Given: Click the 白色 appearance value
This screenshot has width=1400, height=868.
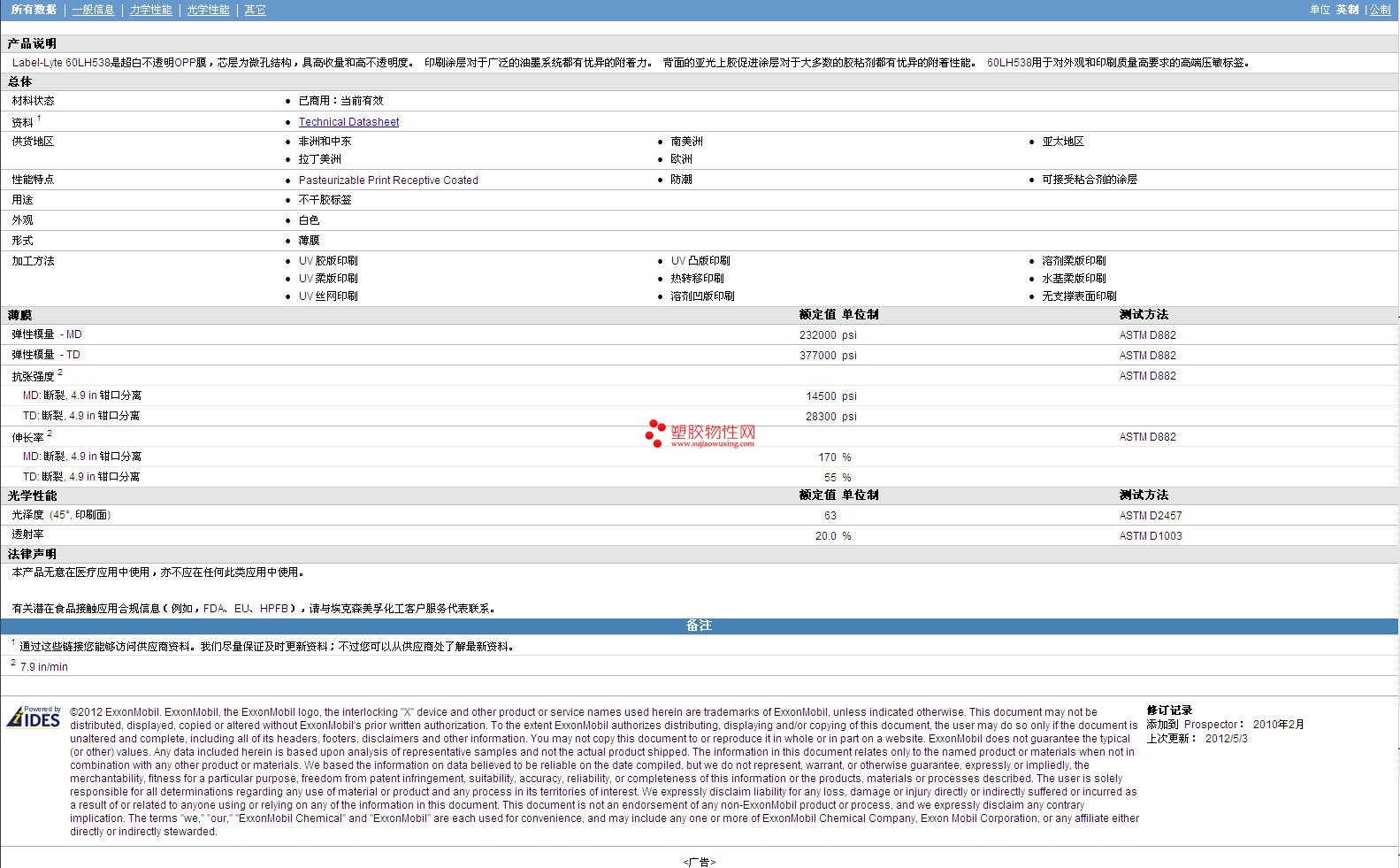Looking at the screenshot, I should tap(309, 220).
